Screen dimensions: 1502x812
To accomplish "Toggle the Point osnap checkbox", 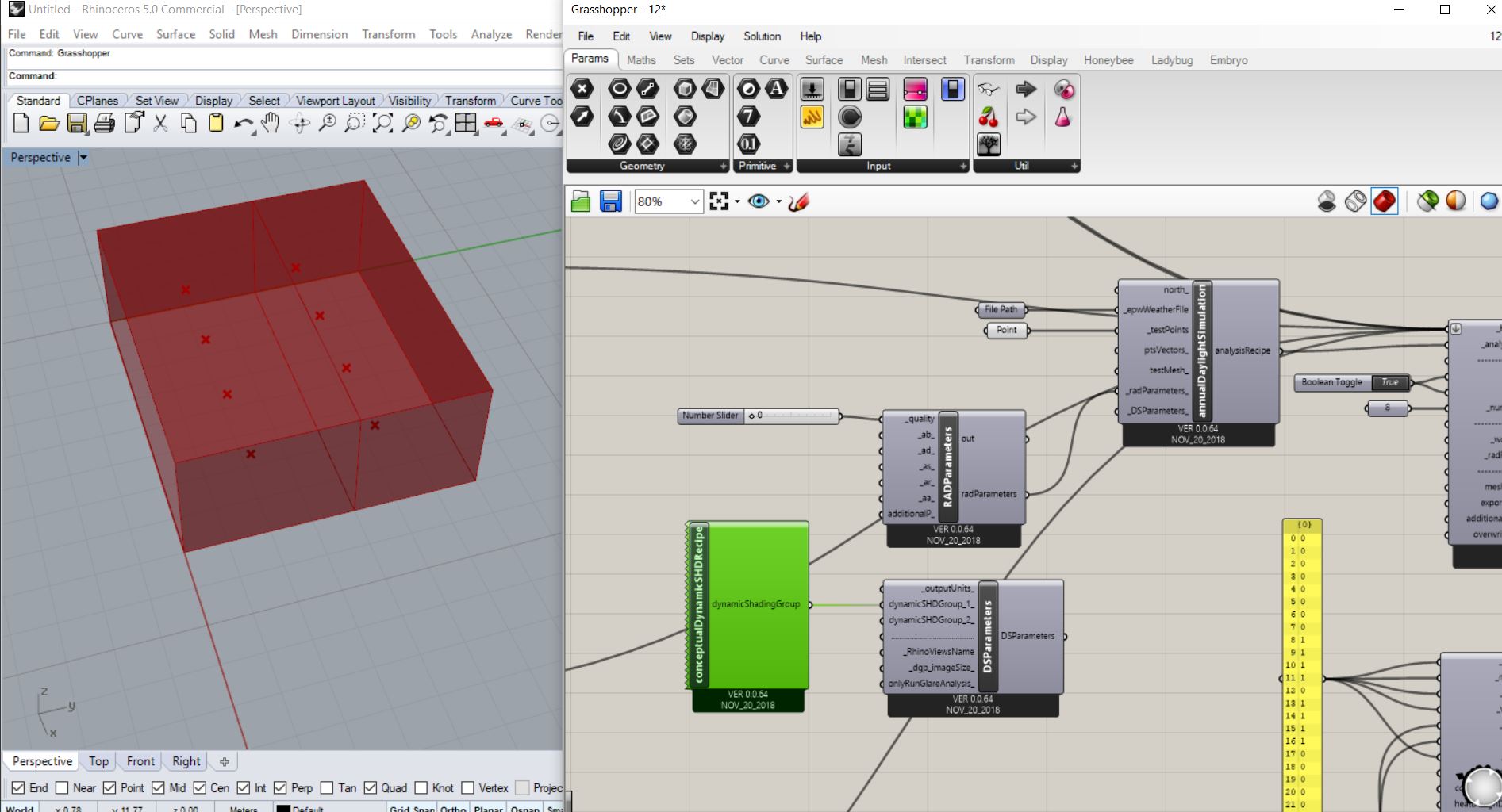I will [x=109, y=787].
